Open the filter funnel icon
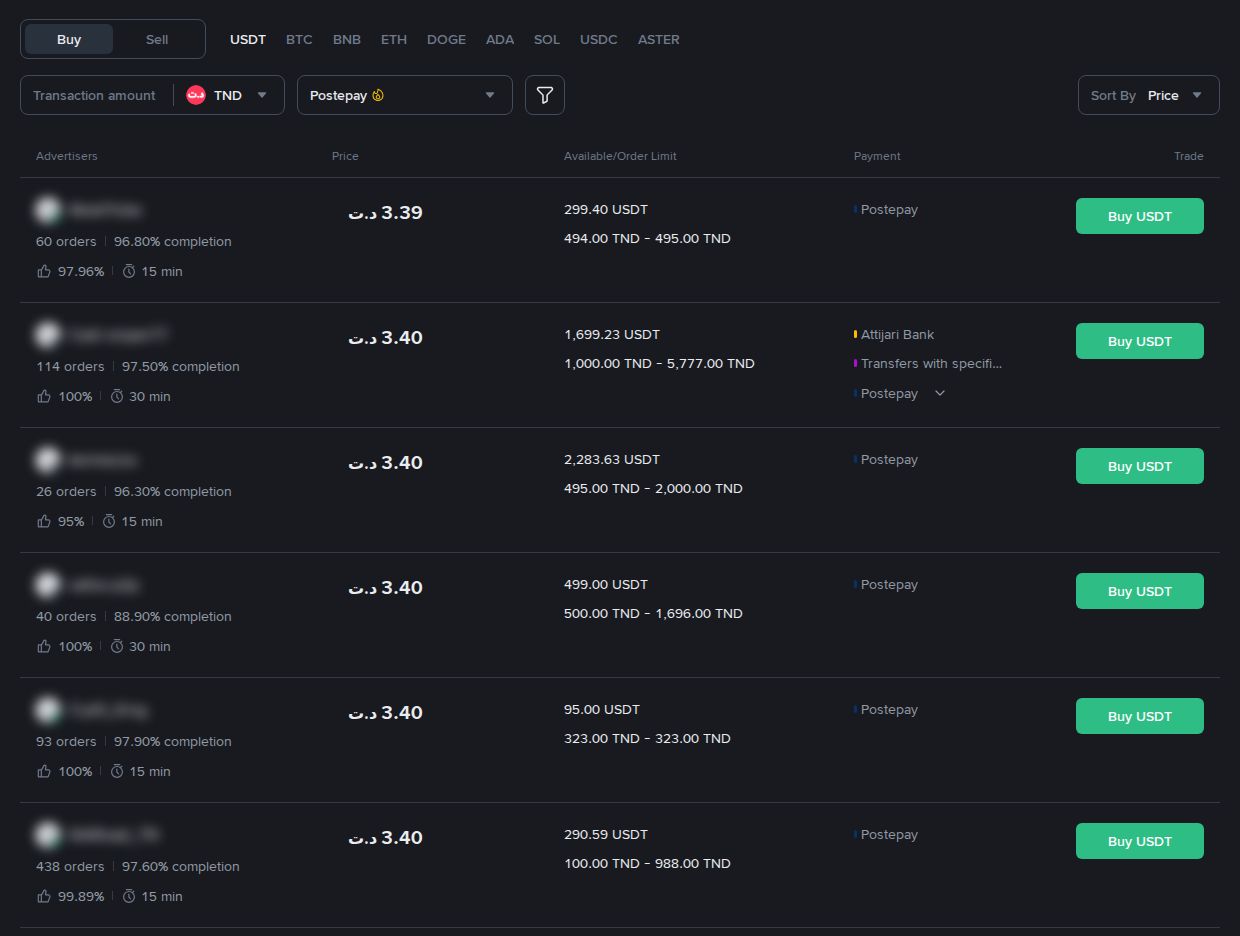 tap(545, 95)
